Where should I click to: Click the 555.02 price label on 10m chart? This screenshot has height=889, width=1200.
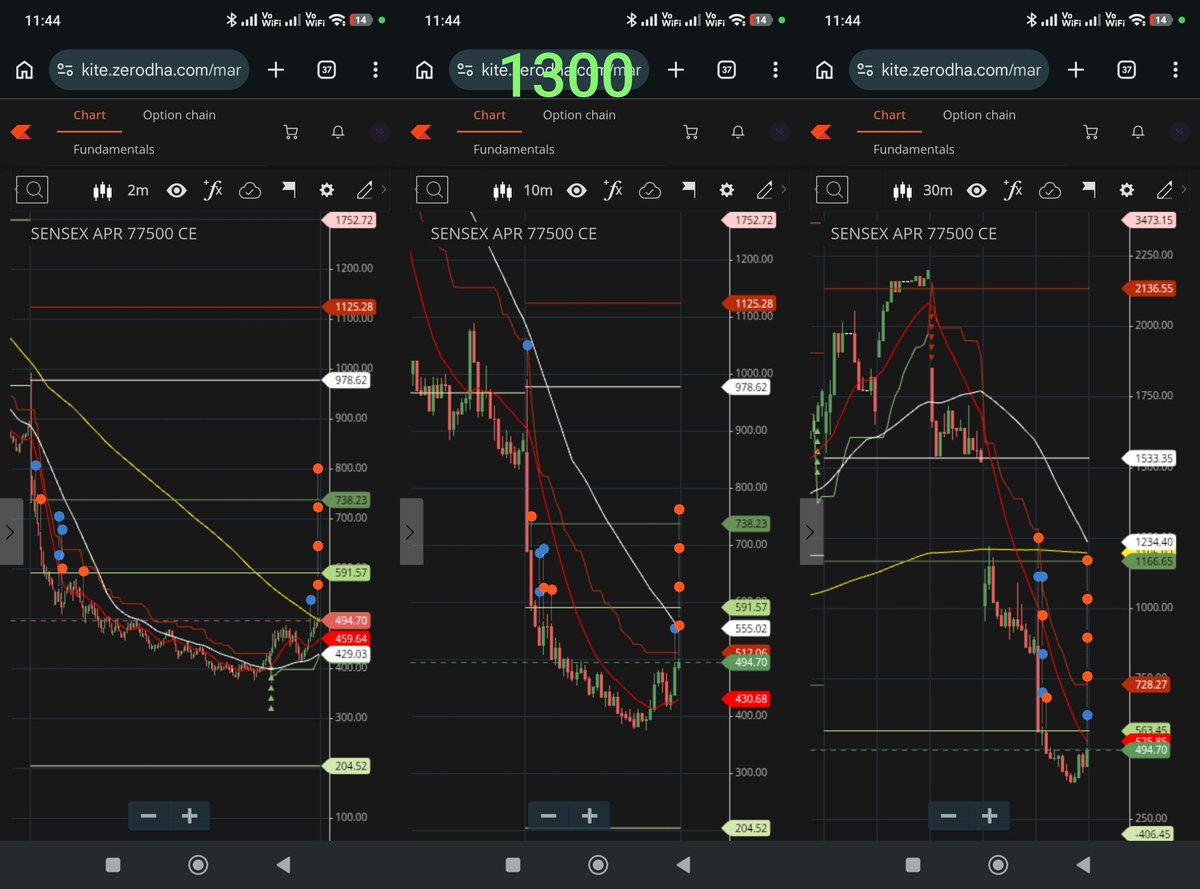tap(748, 629)
